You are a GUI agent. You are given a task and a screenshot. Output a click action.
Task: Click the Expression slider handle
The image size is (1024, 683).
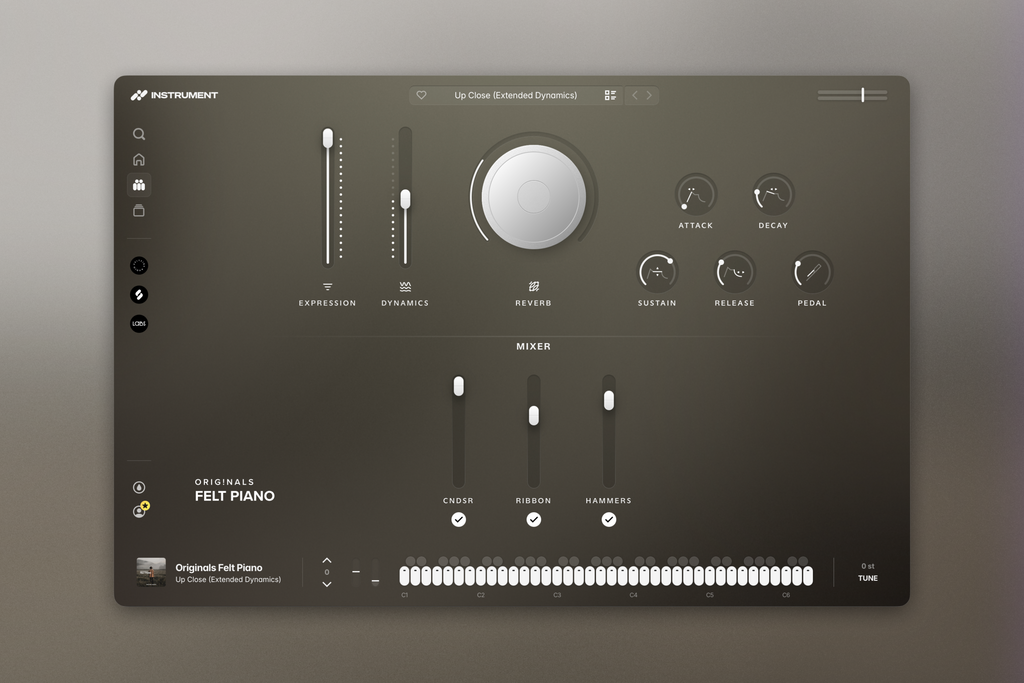click(328, 138)
